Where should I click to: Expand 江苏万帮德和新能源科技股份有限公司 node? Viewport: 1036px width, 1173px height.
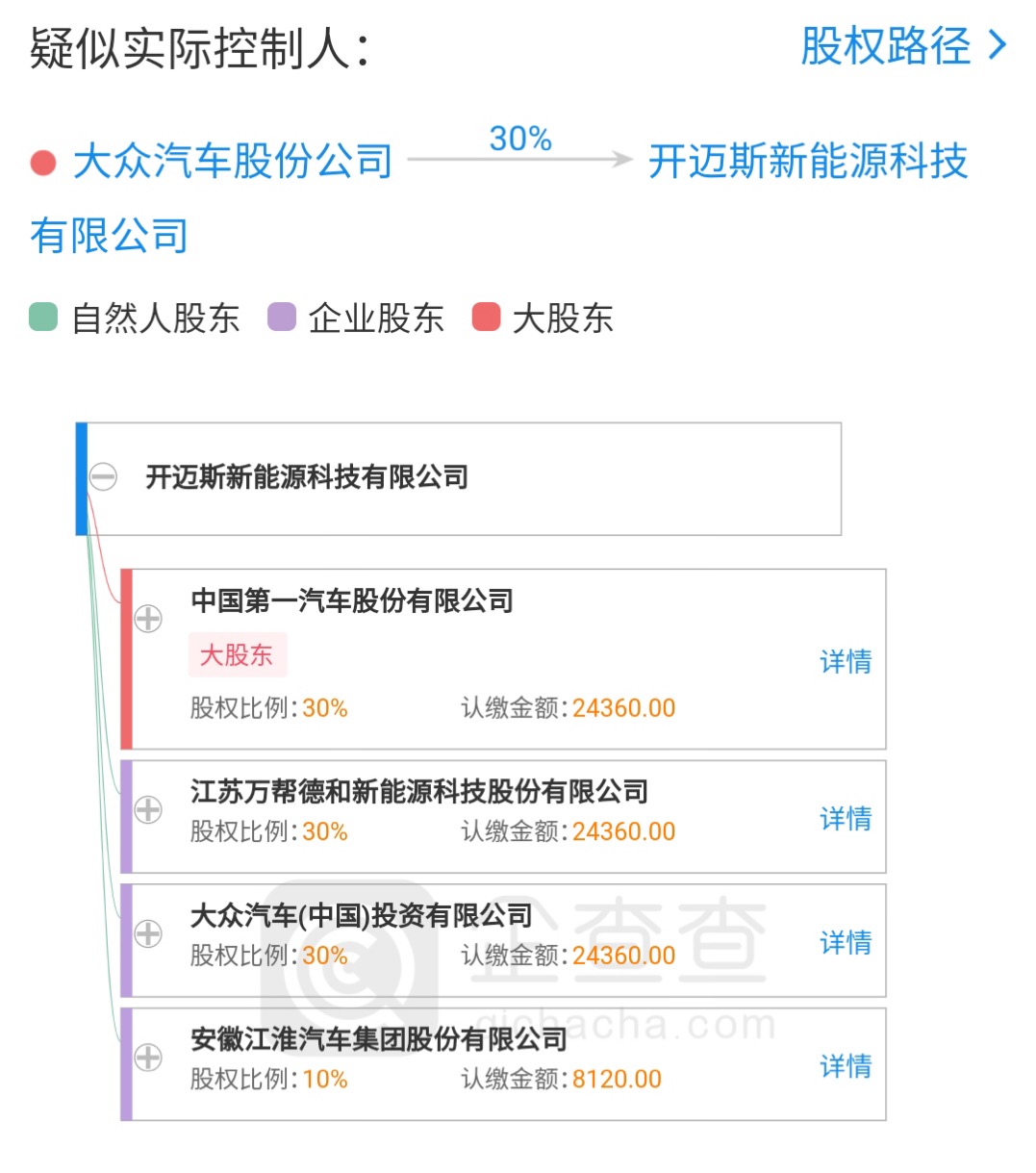[148, 809]
